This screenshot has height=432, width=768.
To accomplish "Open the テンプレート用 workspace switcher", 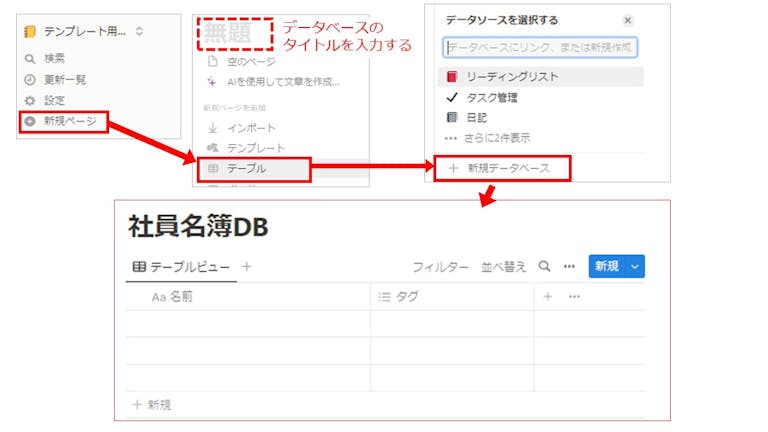I will point(84,31).
